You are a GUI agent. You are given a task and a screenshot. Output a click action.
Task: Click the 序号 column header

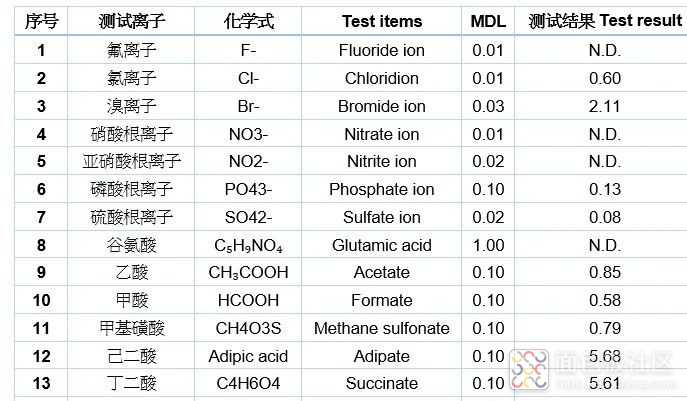pyautogui.click(x=41, y=21)
